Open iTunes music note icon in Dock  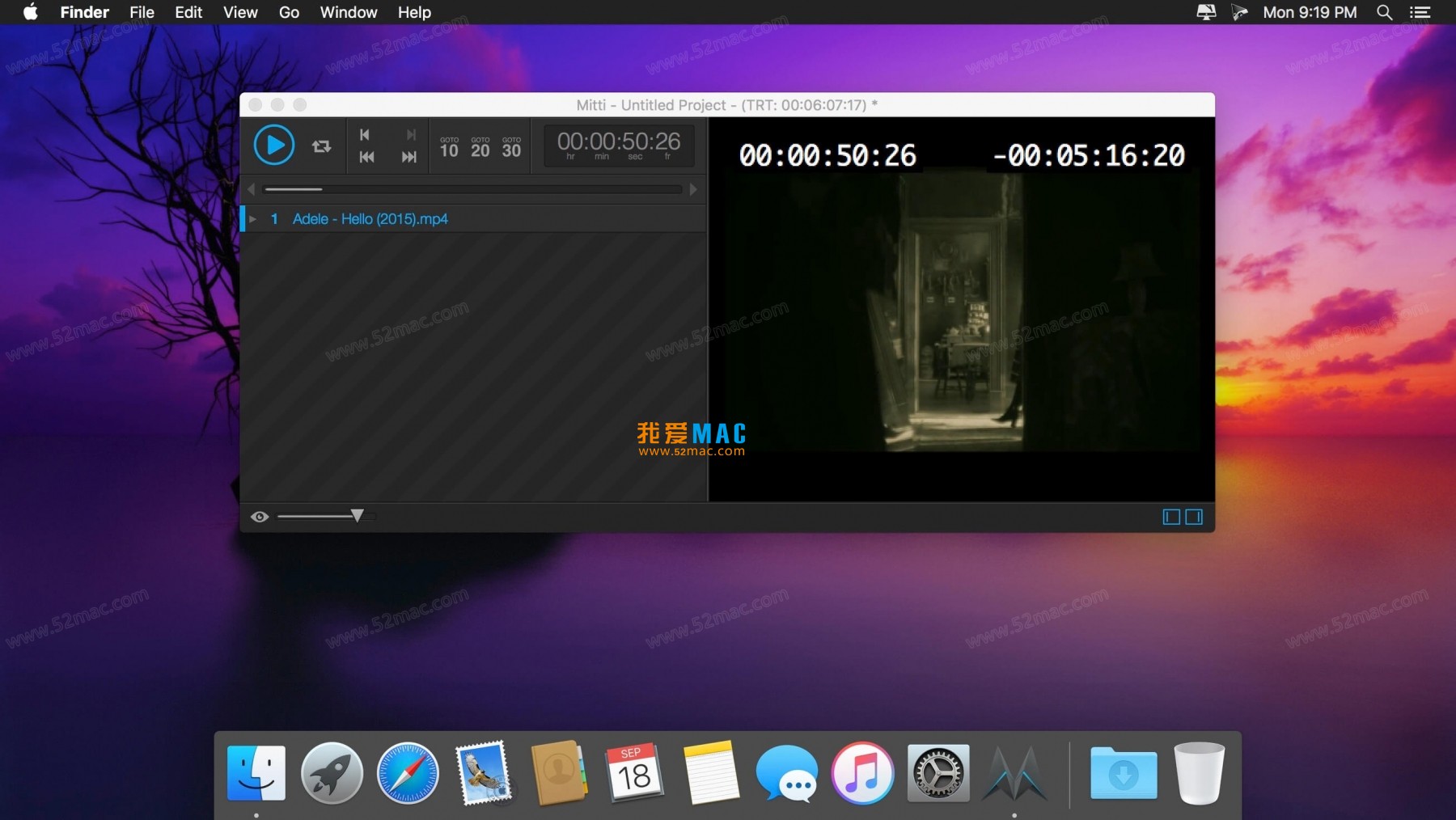coord(862,773)
